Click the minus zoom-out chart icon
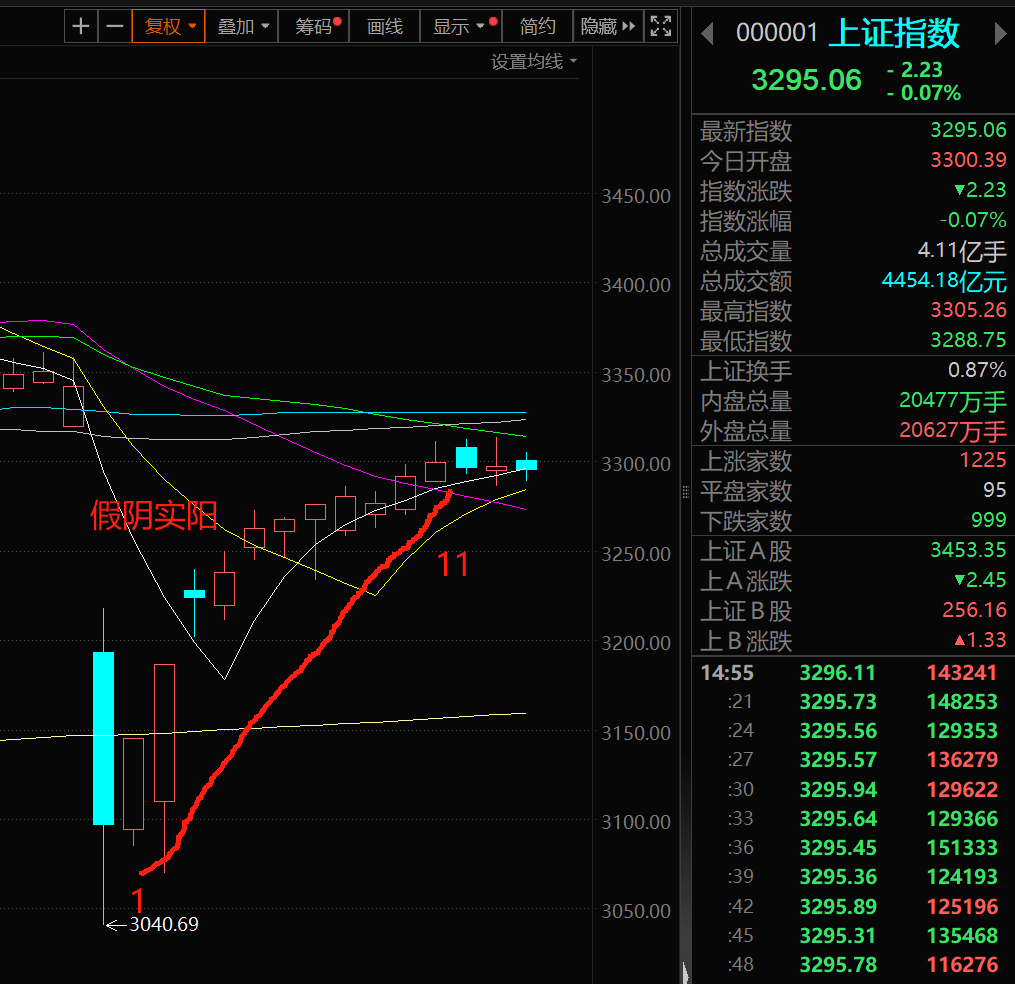This screenshot has height=984, width=1015. [114, 27]
